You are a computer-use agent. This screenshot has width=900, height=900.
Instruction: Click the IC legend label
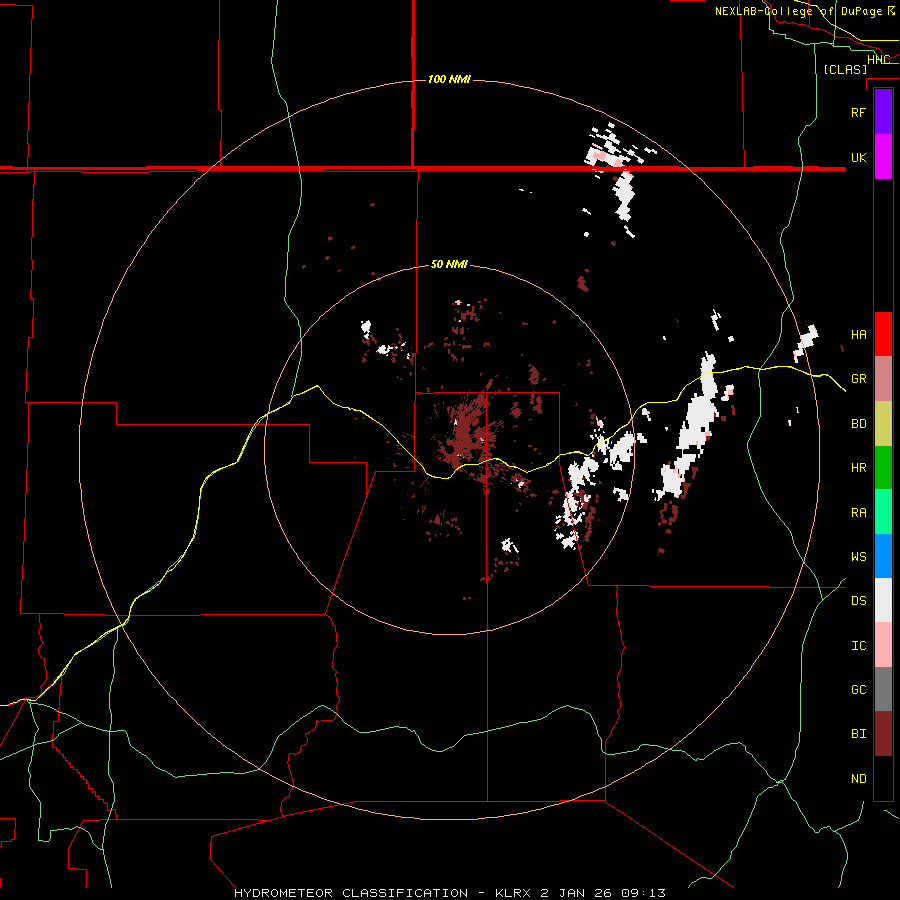pos(859,646)
